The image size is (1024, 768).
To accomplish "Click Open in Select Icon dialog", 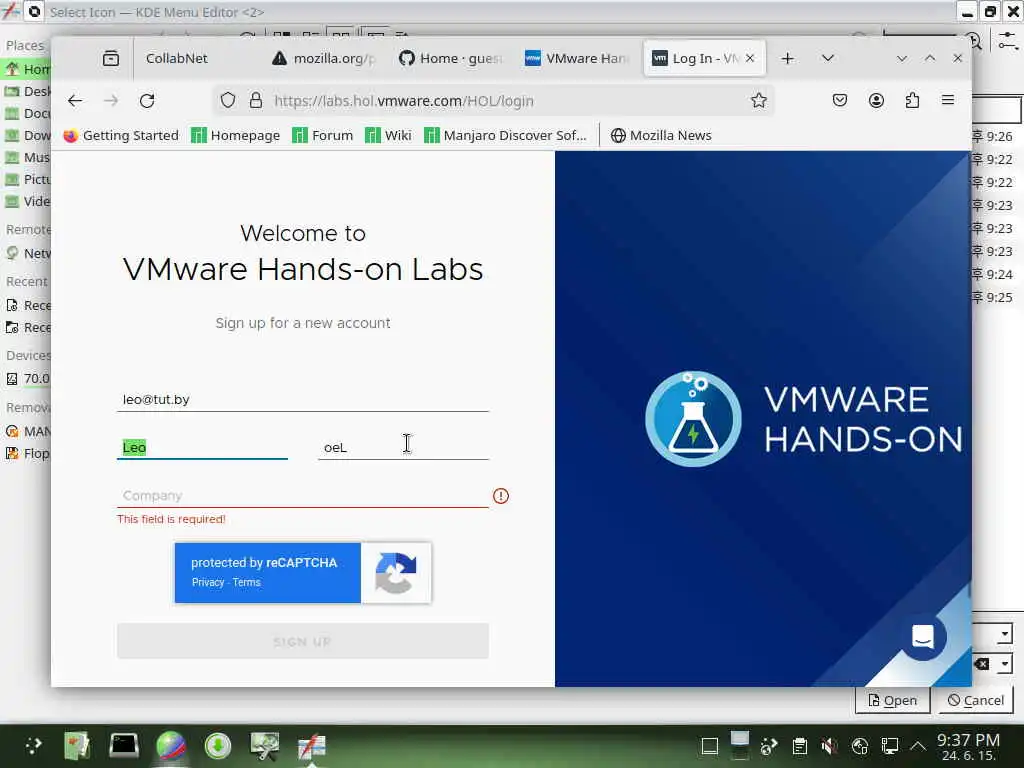I will coord(892,700).
